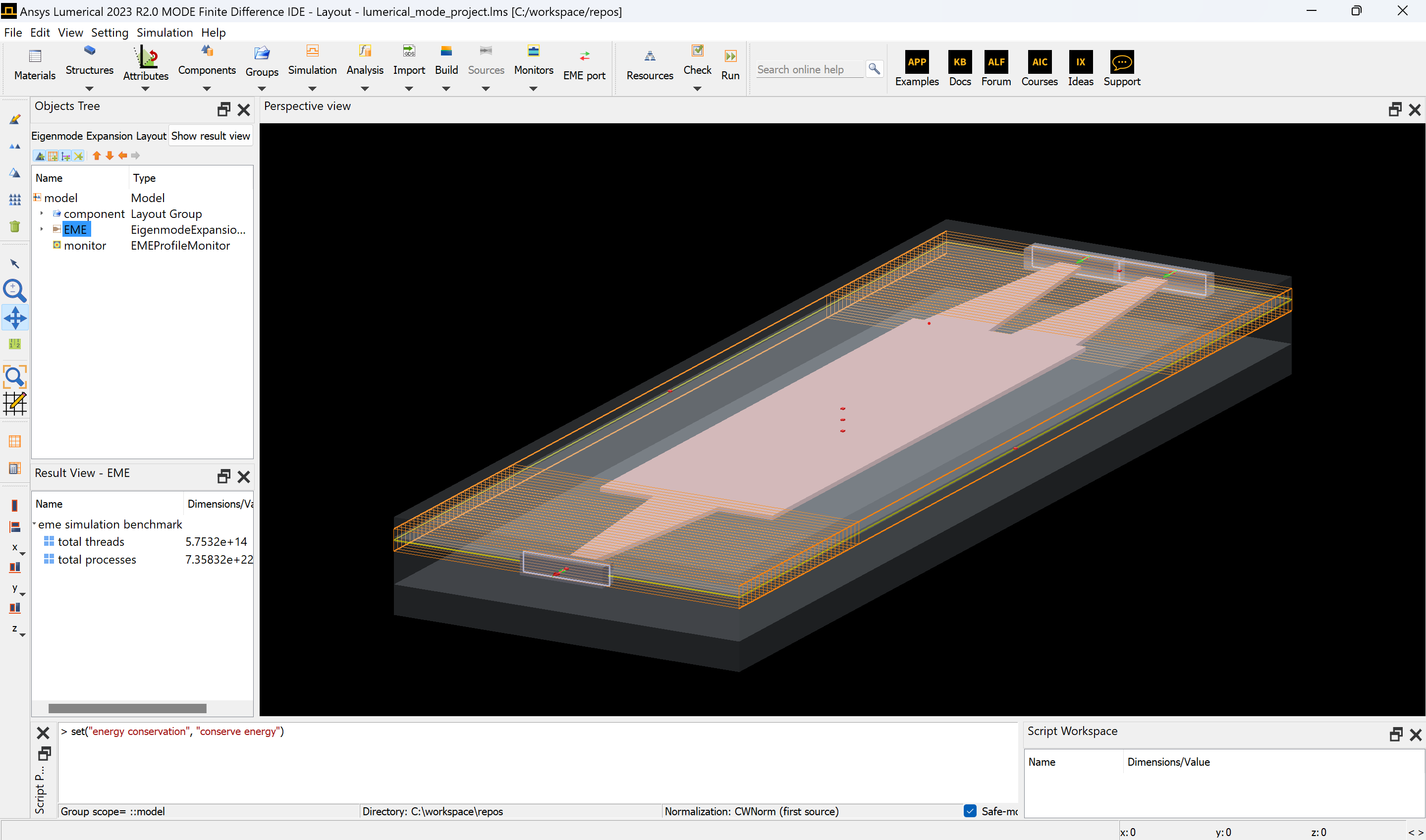Click the Zoom extent icon

click(14, 376)
